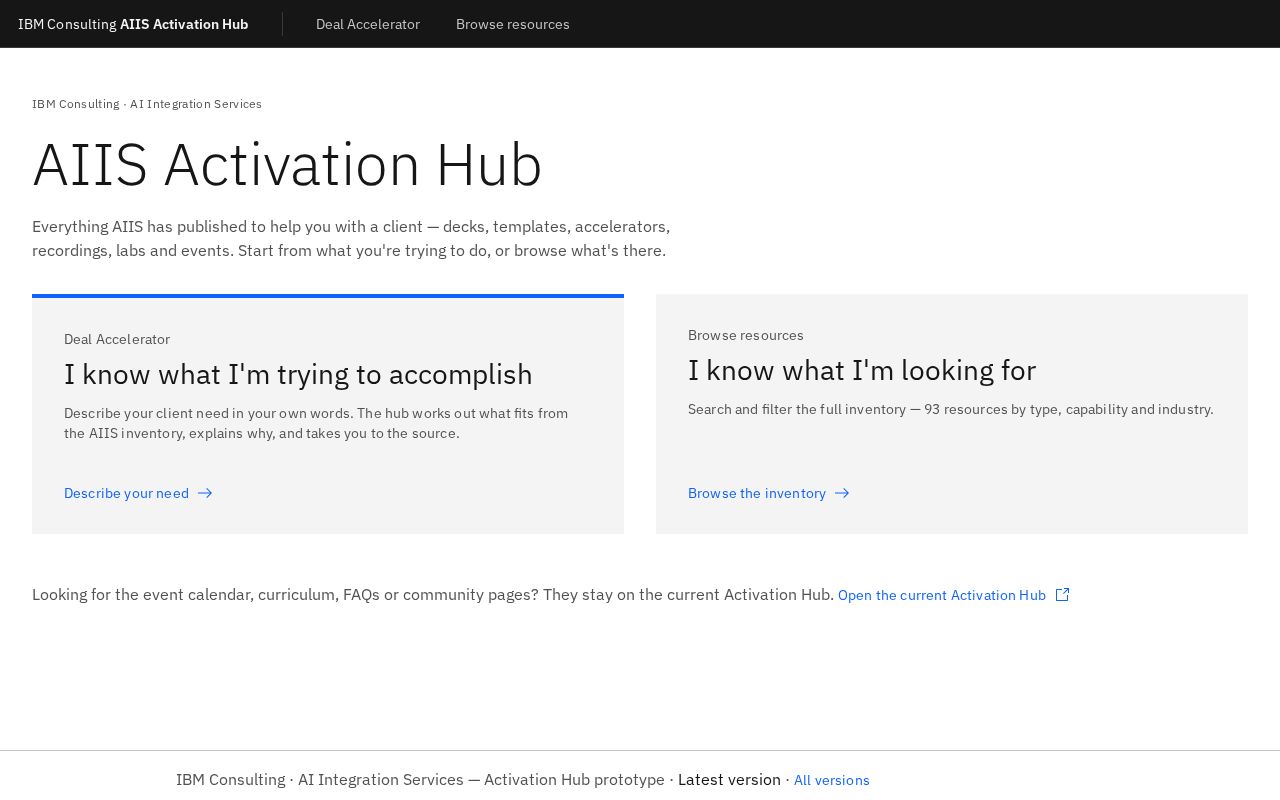Viewport: 1280px width, 800px height.
Task: Click the IBM Consulting AIIS Activation Hub header title
Action: point(133,24)
